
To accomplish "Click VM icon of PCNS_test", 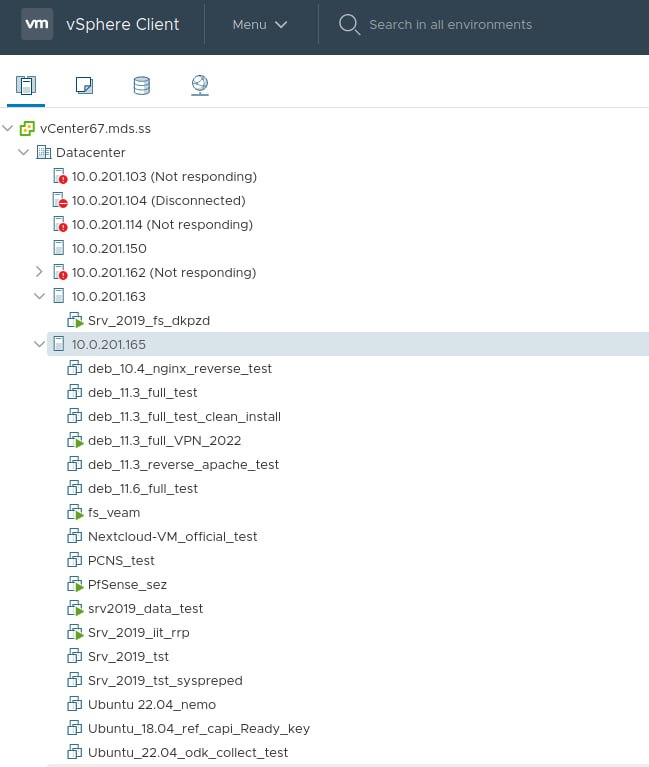I will tap(74, 560).
